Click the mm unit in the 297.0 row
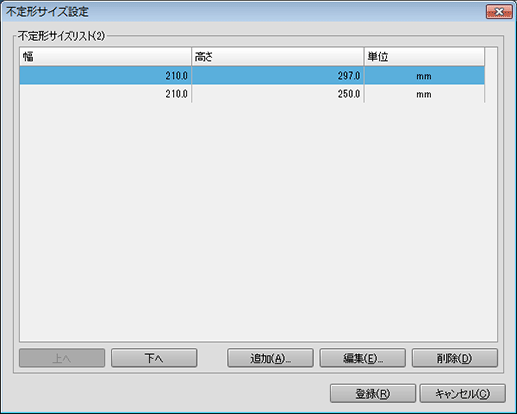 tap(424, 76)
